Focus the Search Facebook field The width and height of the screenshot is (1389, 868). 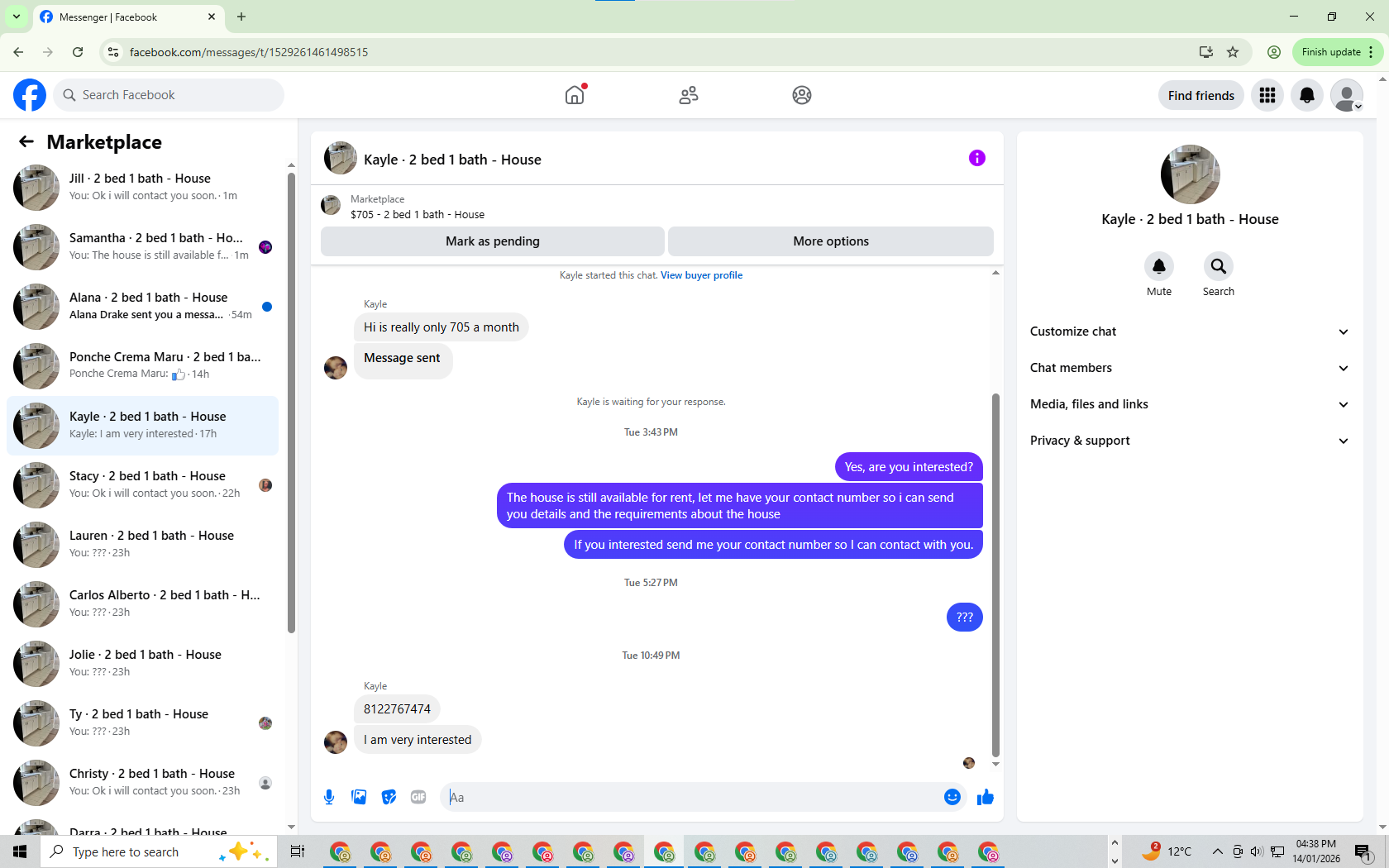coord(169,95)
